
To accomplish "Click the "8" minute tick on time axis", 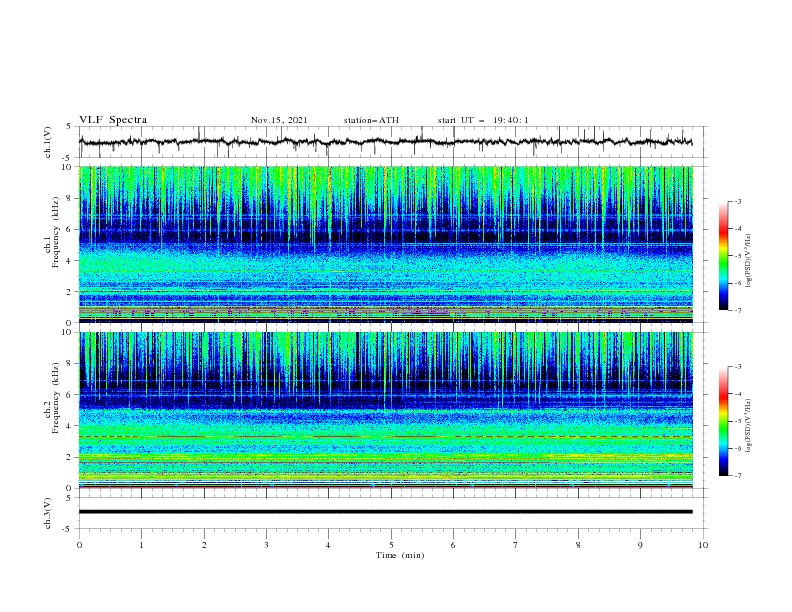I will (578, 545).
